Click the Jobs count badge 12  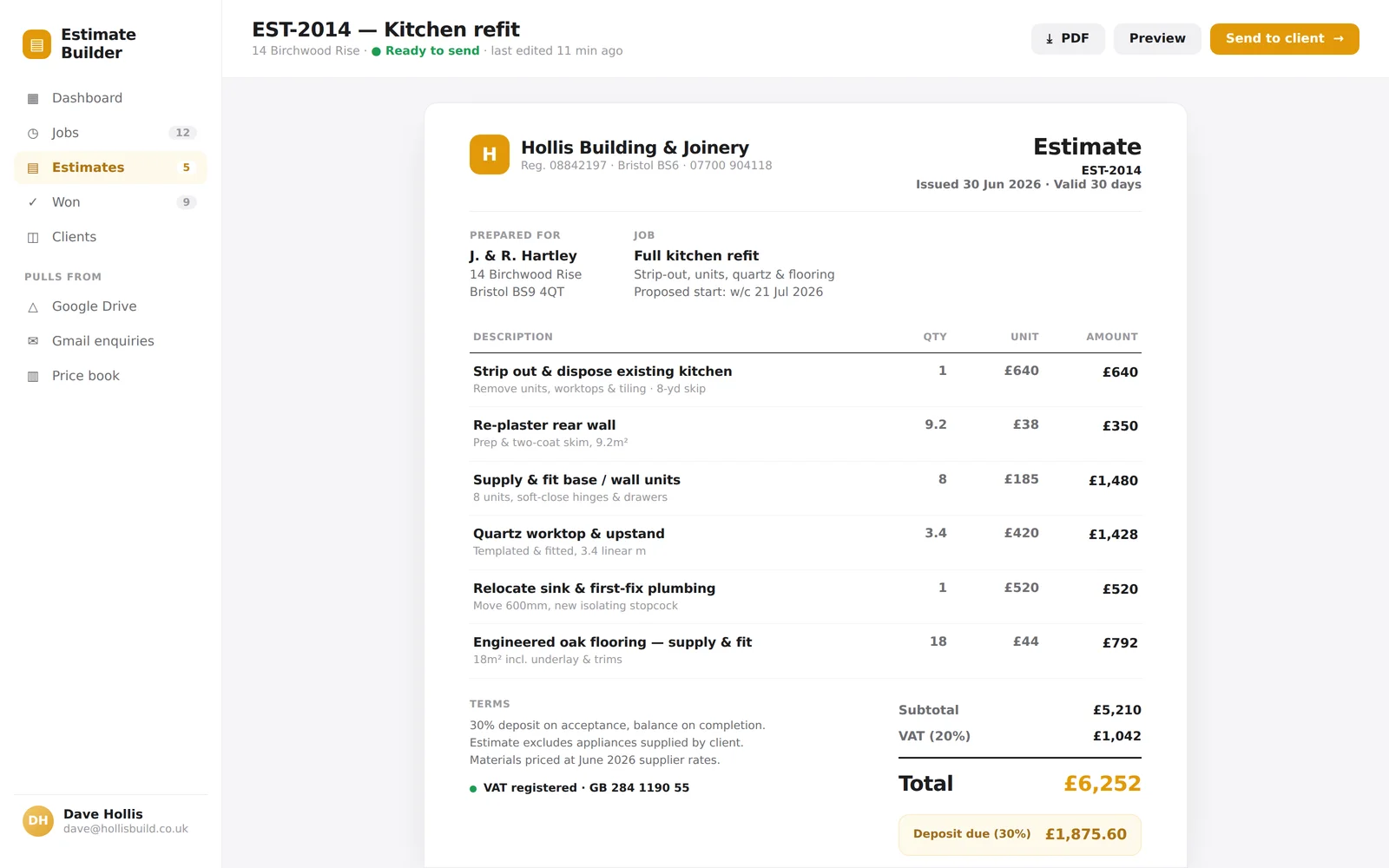pyautogui.click(x=182, y=133)
